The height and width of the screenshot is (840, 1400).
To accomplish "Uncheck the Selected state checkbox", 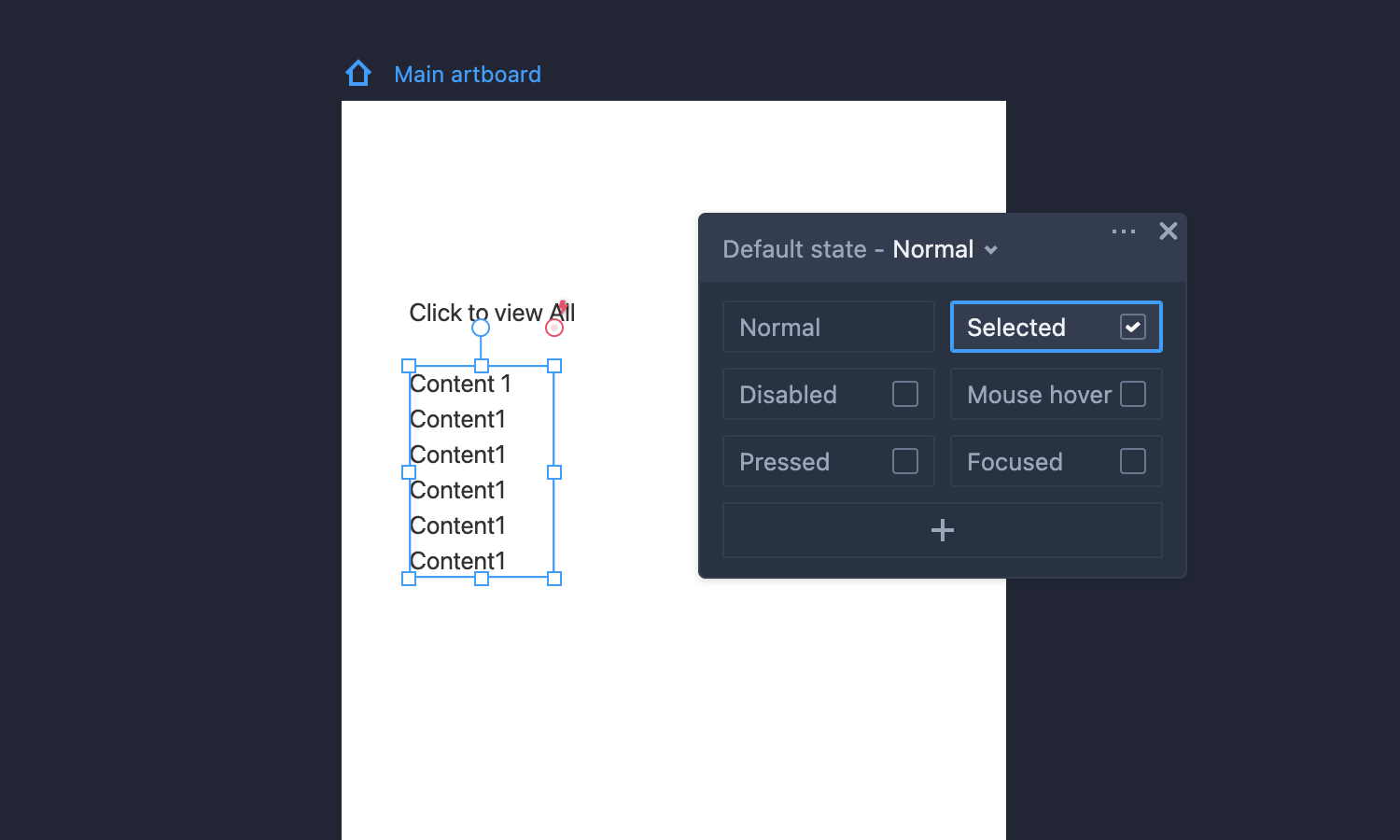I will [1133, 327].
